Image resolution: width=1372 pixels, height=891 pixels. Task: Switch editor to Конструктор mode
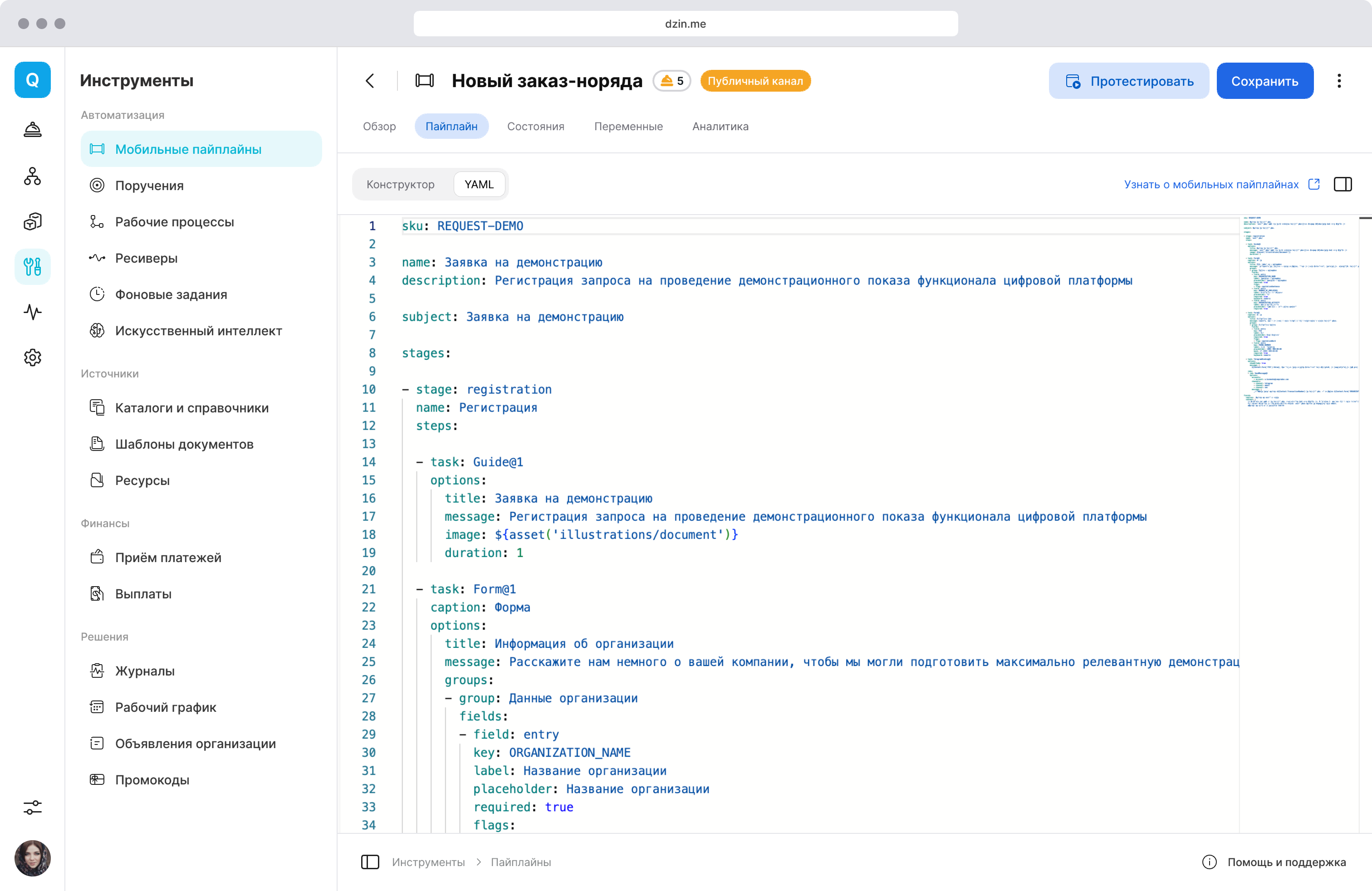pyautogui.click(x=400, y=185)
